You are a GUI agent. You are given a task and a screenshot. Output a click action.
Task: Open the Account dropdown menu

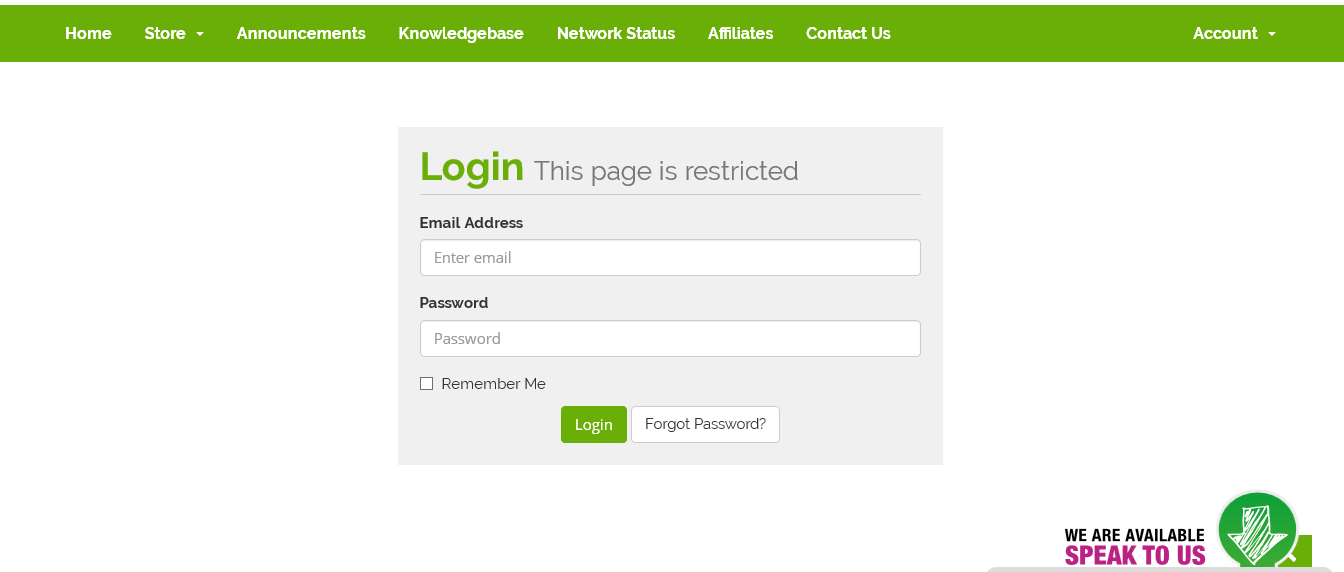point(1233,33)
